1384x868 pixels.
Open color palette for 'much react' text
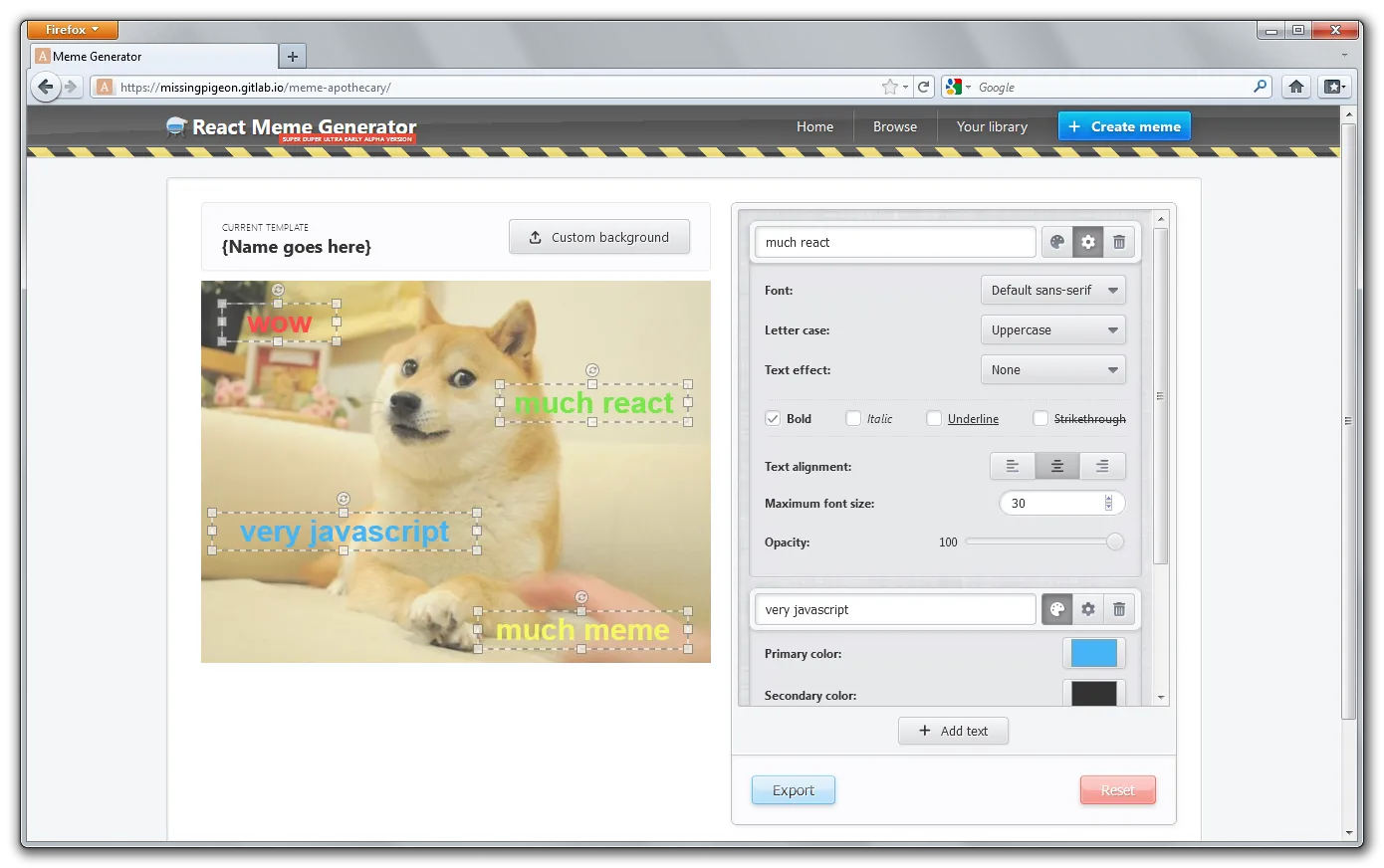1057,242
